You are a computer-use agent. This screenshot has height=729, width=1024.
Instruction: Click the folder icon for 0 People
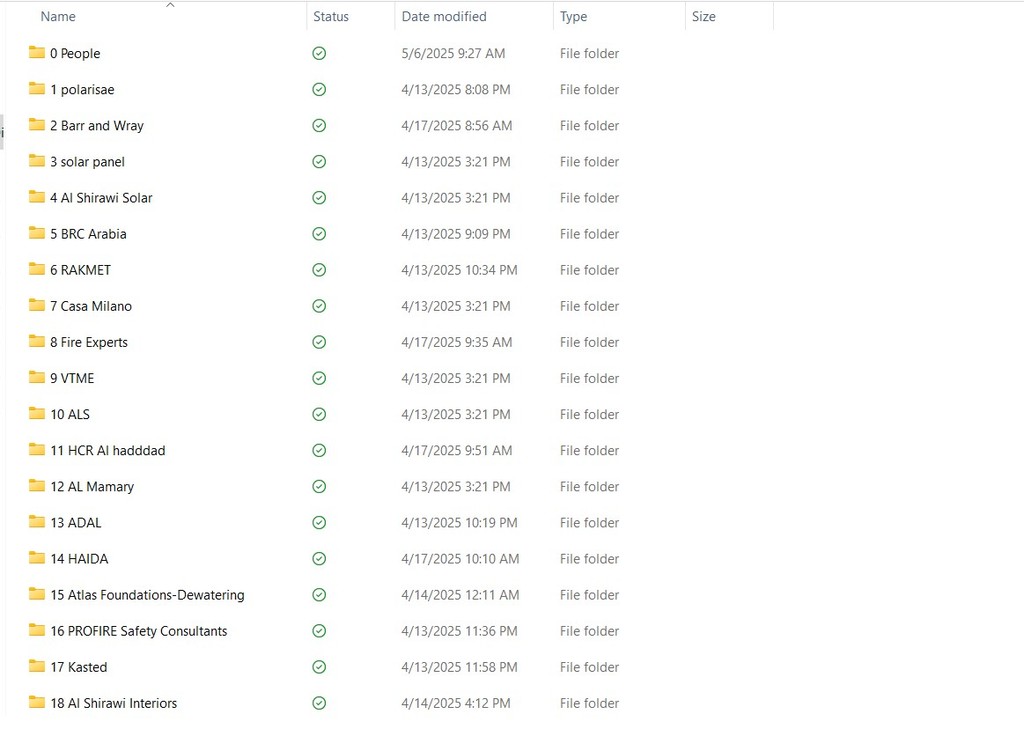[37, 52]
